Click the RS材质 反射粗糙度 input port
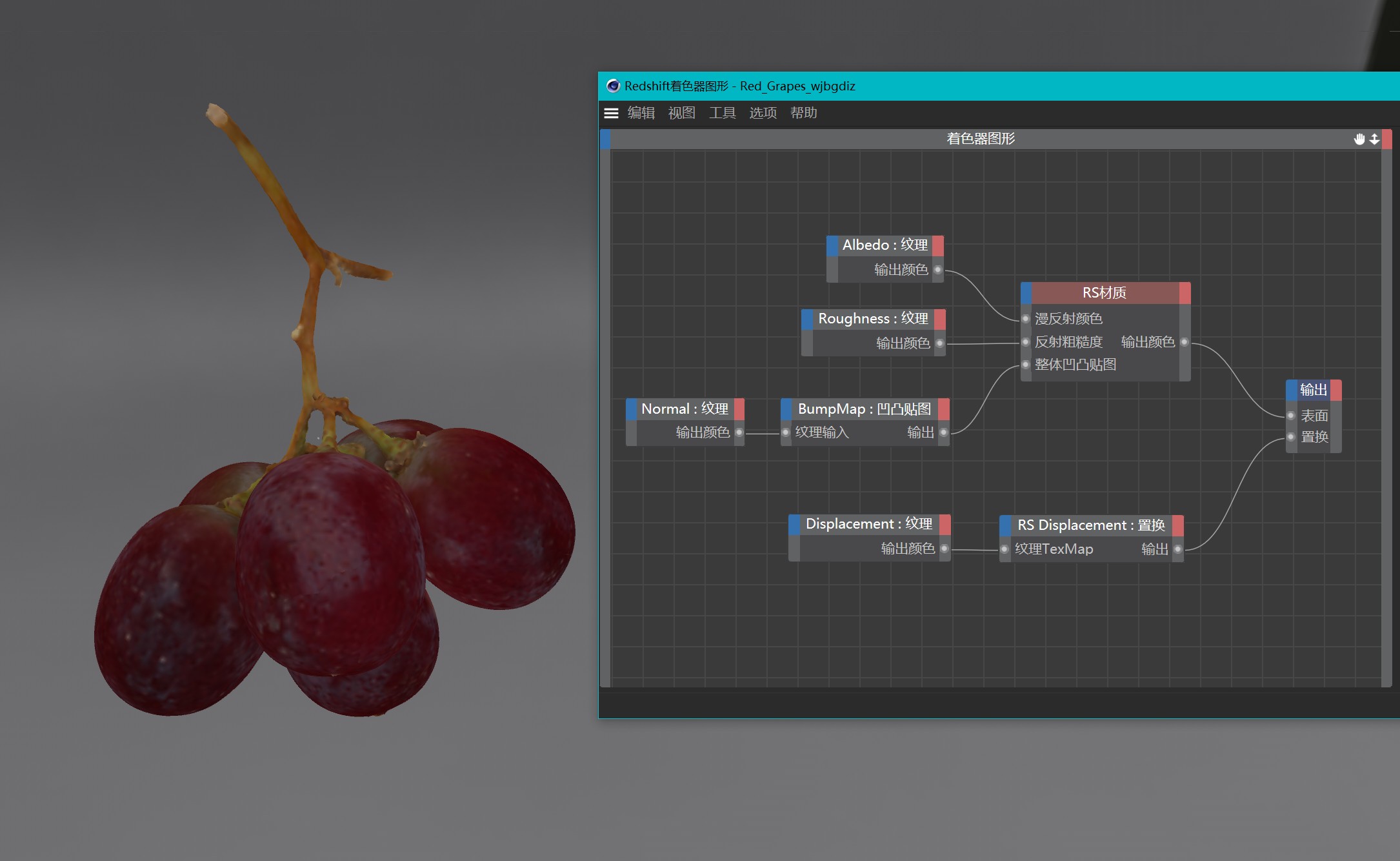The width and height of the screenshot is (1400, 861). tap(1026, 342)
